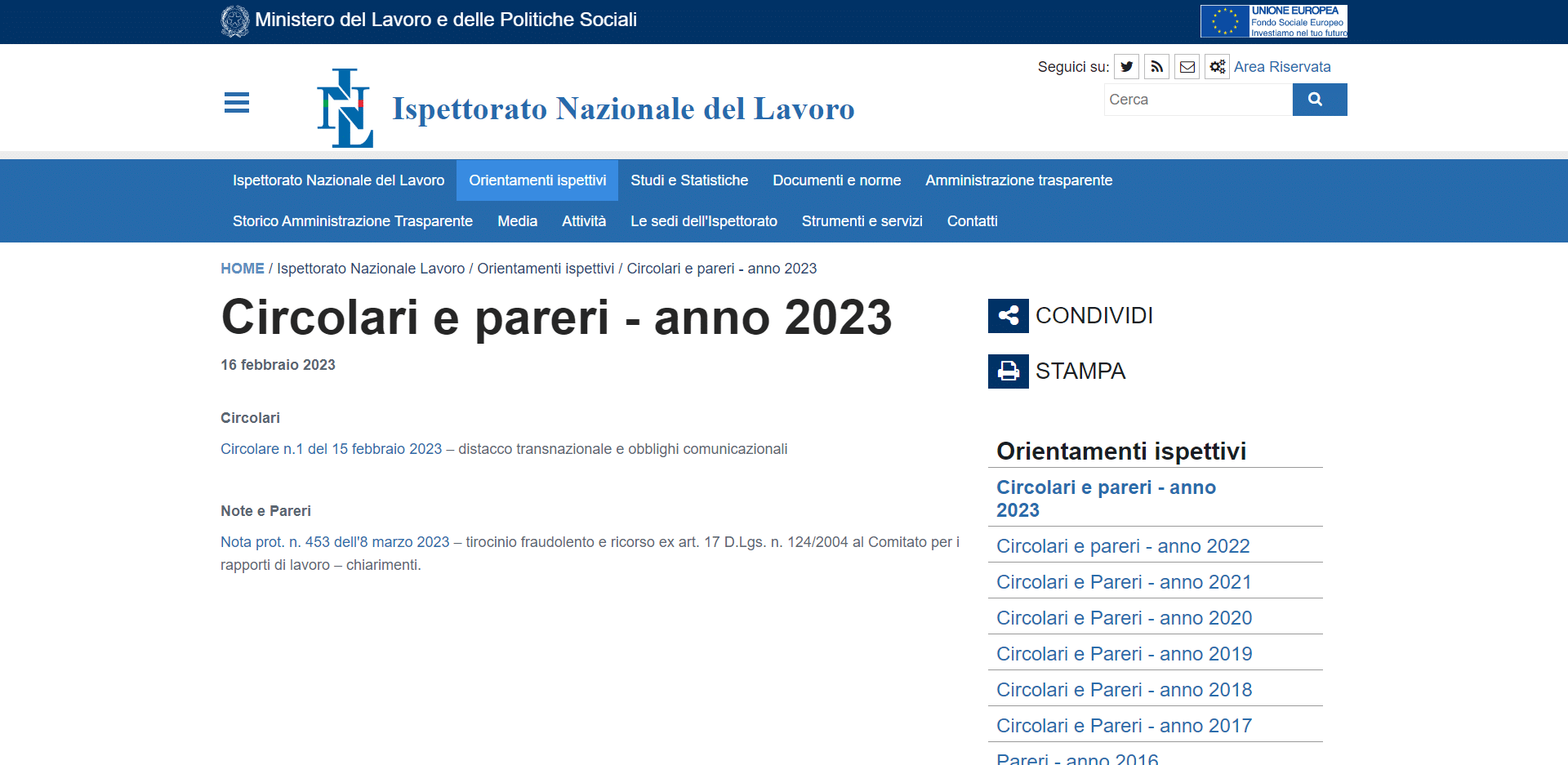The width and height of the screenshot is (1568, 765).
Task: Open the email contact icon
Action: [1187, 66]
